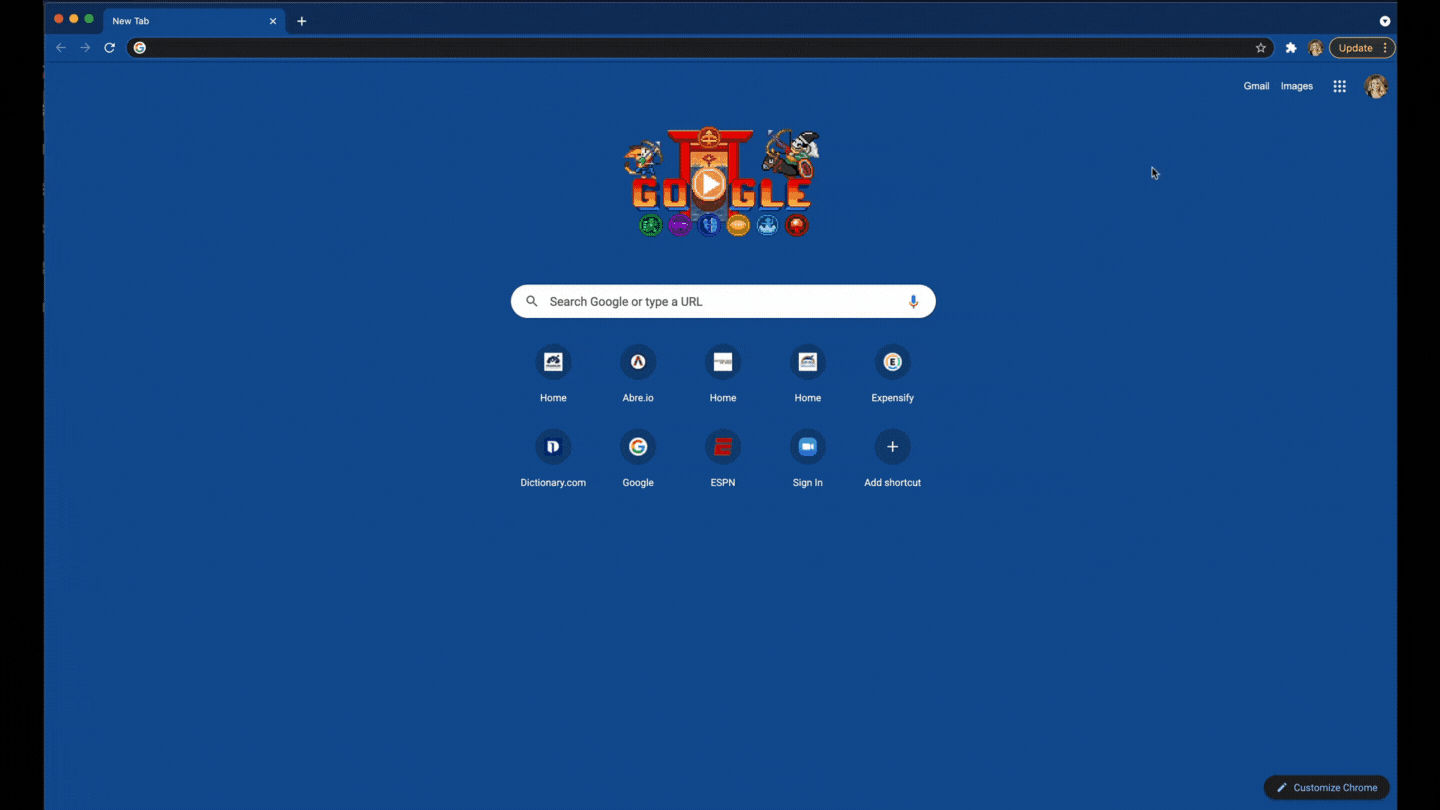The height and width of the screenshot is (810, 1440).
Task: Open the Home shortcut above ESPN
Action: click(x=723, y=374)
